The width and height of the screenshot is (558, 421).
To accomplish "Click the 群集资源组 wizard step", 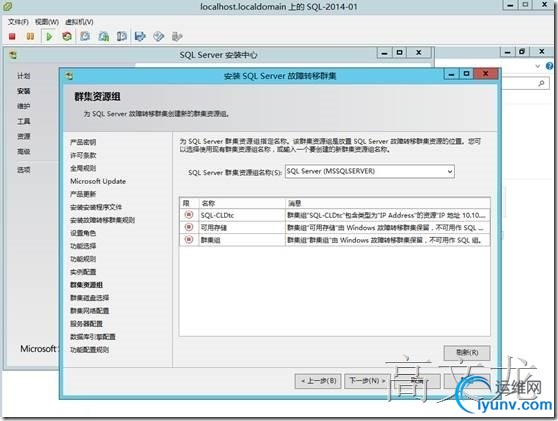I will pyautogui.click(x=86, y=285).
